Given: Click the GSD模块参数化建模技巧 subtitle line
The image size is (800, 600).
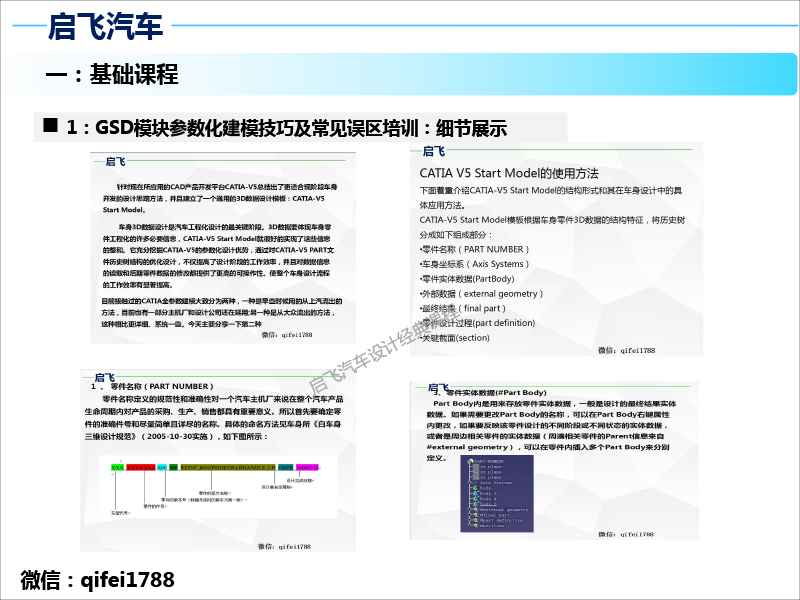Looking at the screenshot, I should click(286, 128).
